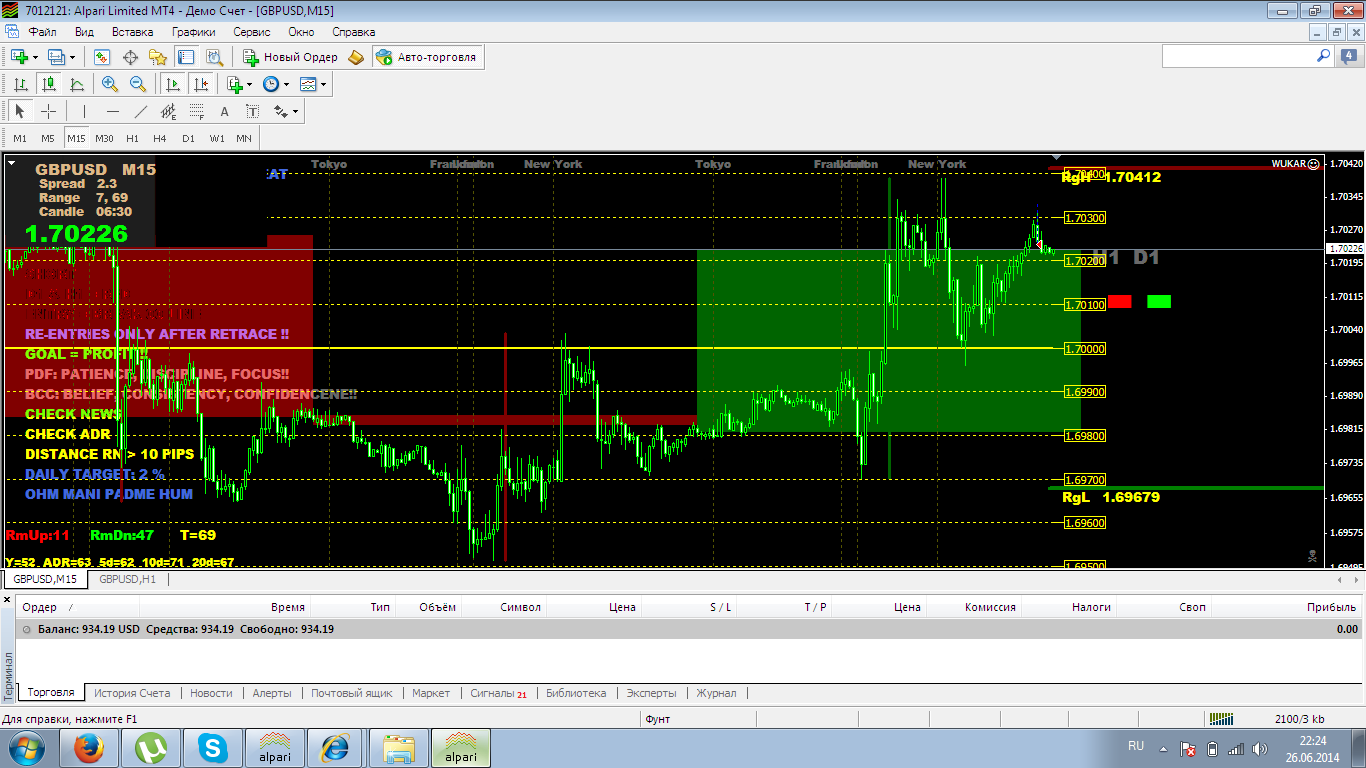1366x768 pixels.
Task: Open Internet Explorer from the taskbar
Action: pyautogui.click(x=337, y=748)
